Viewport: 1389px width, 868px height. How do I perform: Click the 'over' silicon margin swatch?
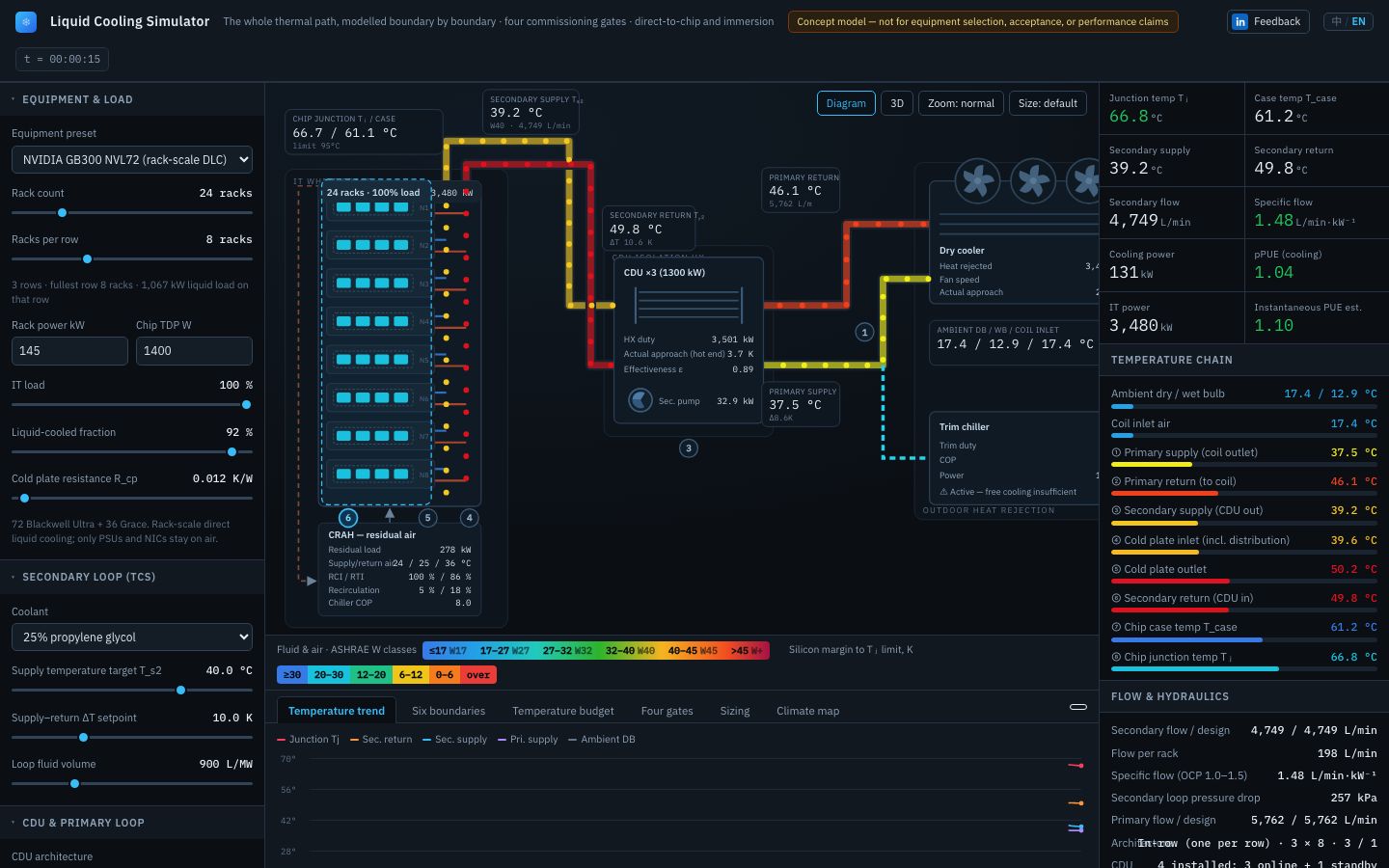point(478,675)
